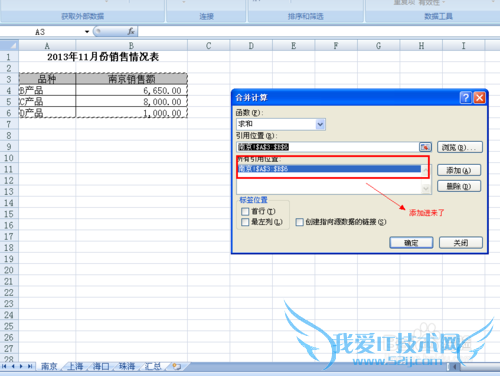Select row 20 header
Viewport: 500px width, 376px height.
tap(9, 270)
